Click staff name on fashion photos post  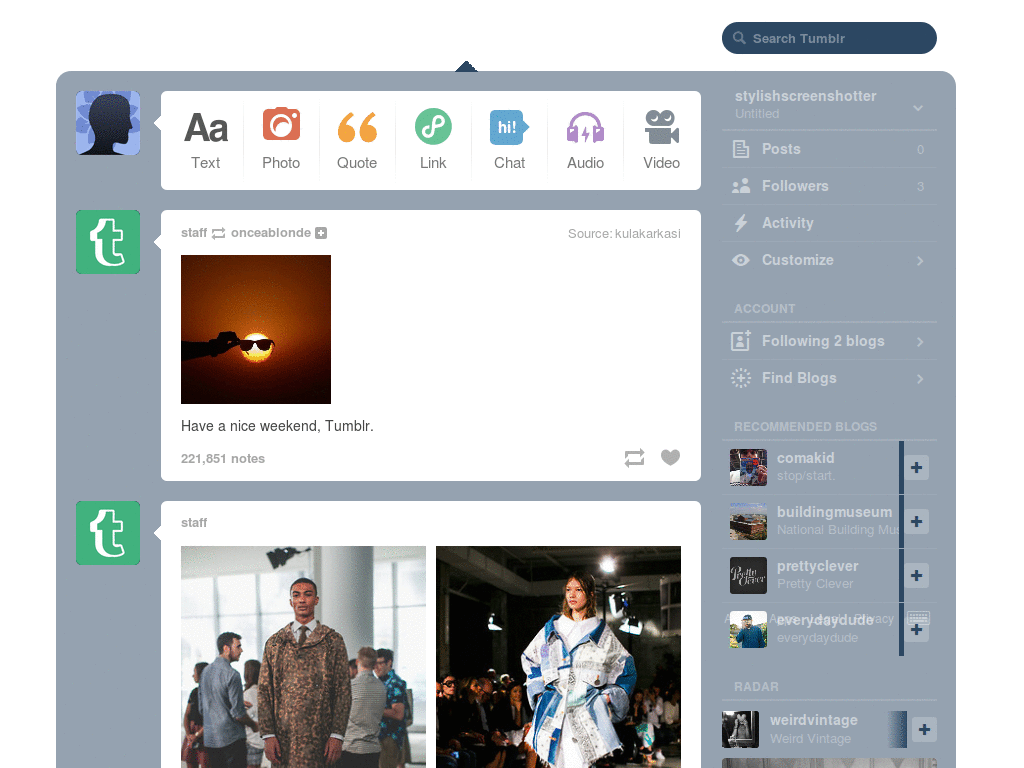(x=194, y=522)
